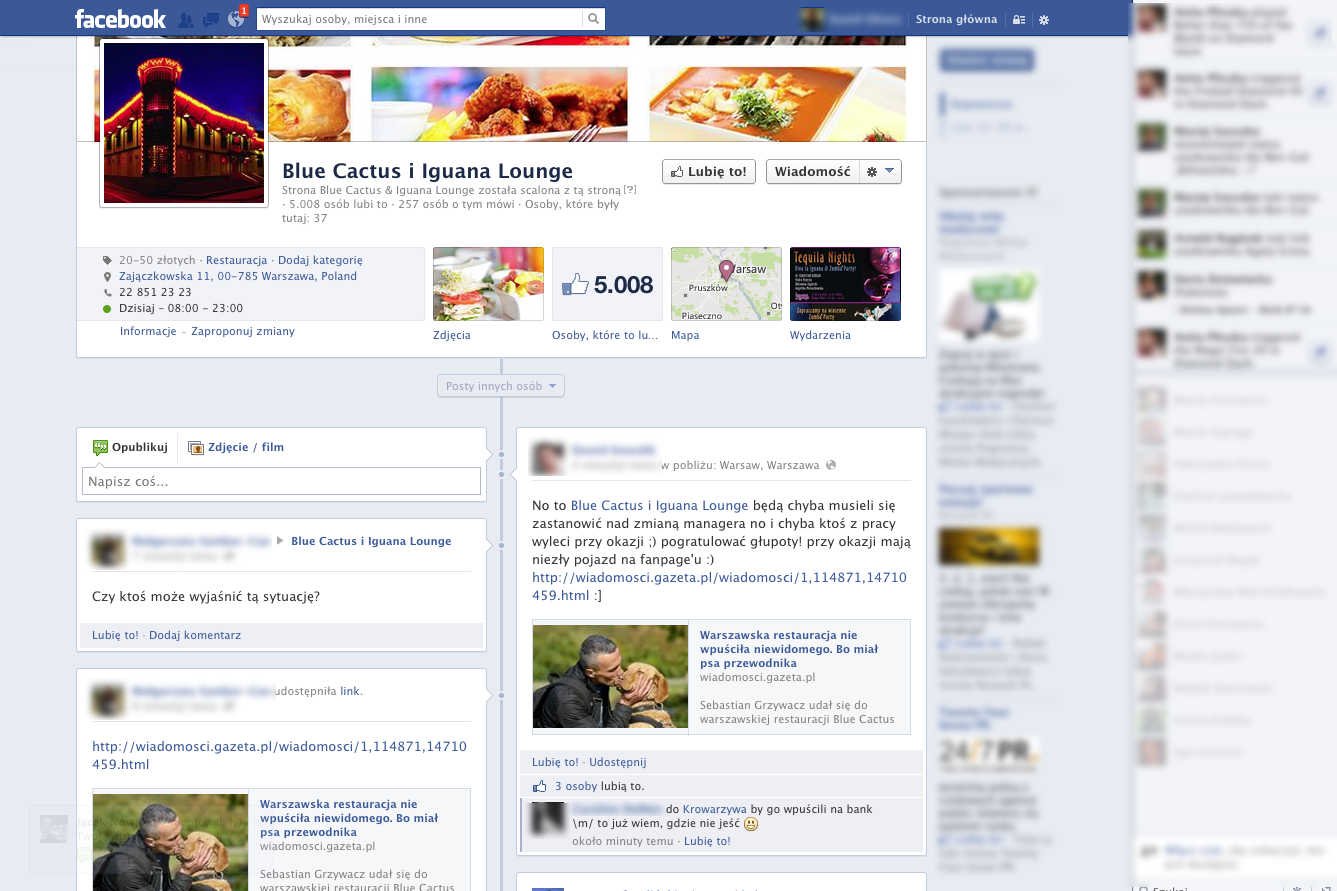This screenshot has width=1337, height=891.
Task: Open the Mapa thumbnail of Warsaw
Action: pos(726,284)
